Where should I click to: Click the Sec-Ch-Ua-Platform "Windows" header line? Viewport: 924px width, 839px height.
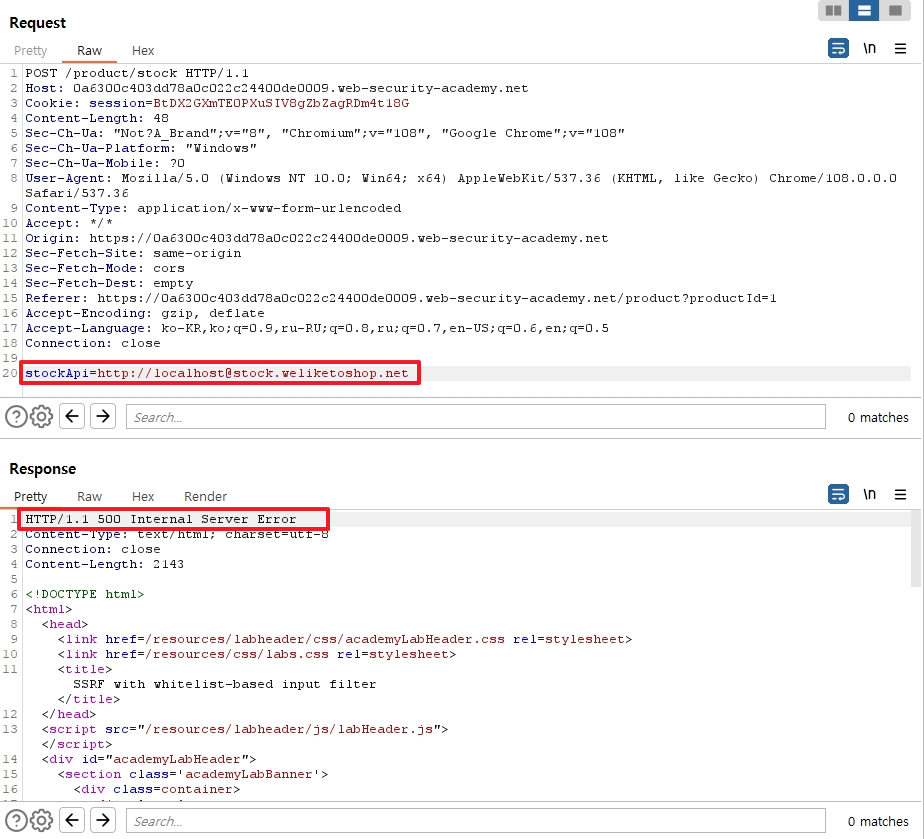[141, 148]
